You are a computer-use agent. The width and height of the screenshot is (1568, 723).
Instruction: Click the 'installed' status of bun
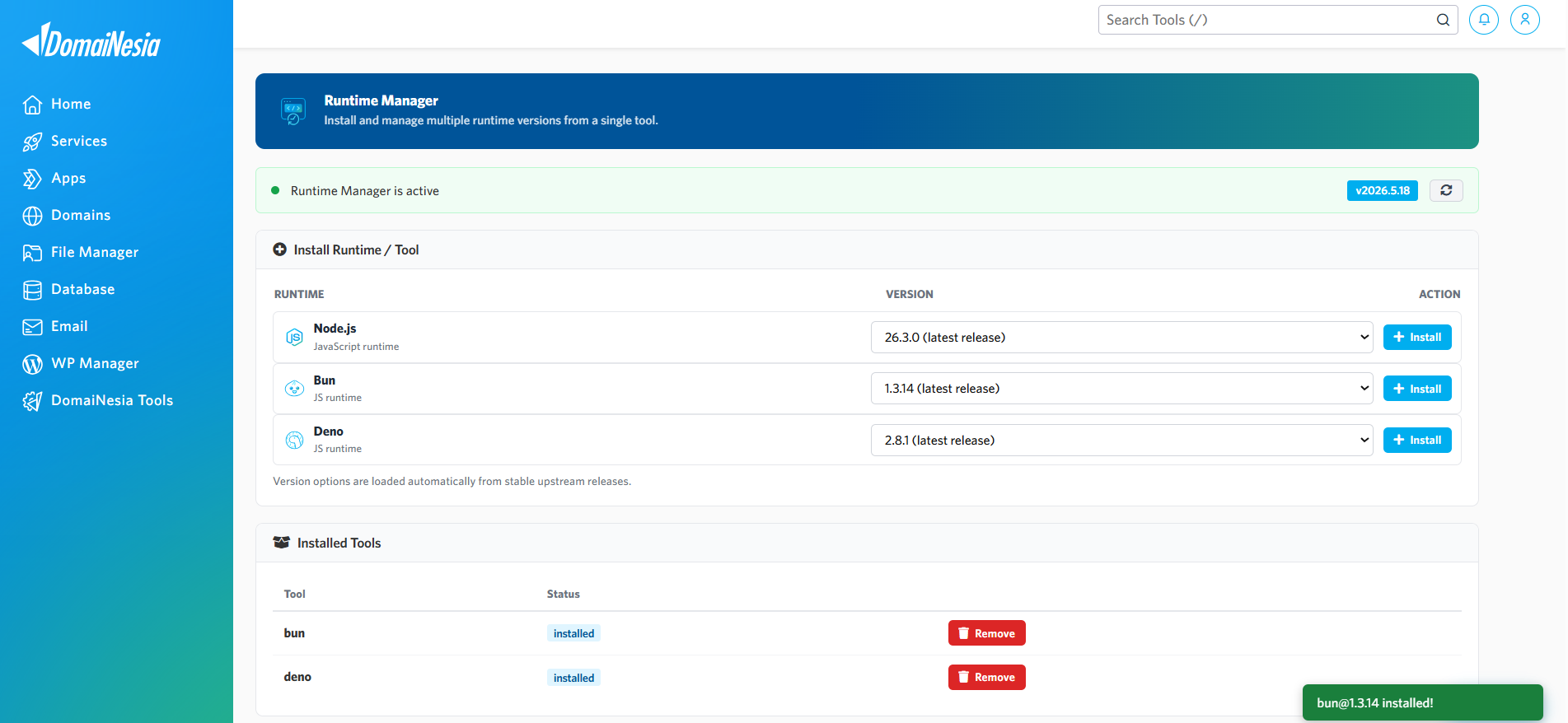(573, 633)
